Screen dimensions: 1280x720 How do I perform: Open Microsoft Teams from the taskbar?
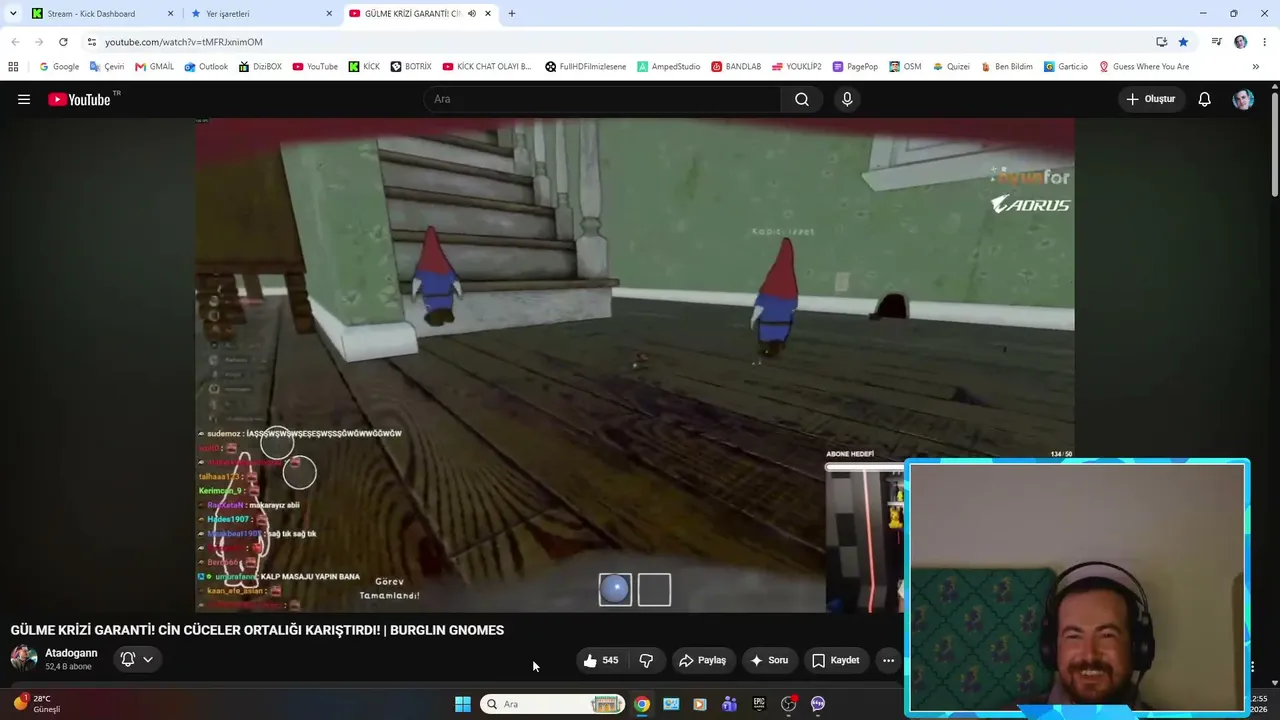(729, 704)
